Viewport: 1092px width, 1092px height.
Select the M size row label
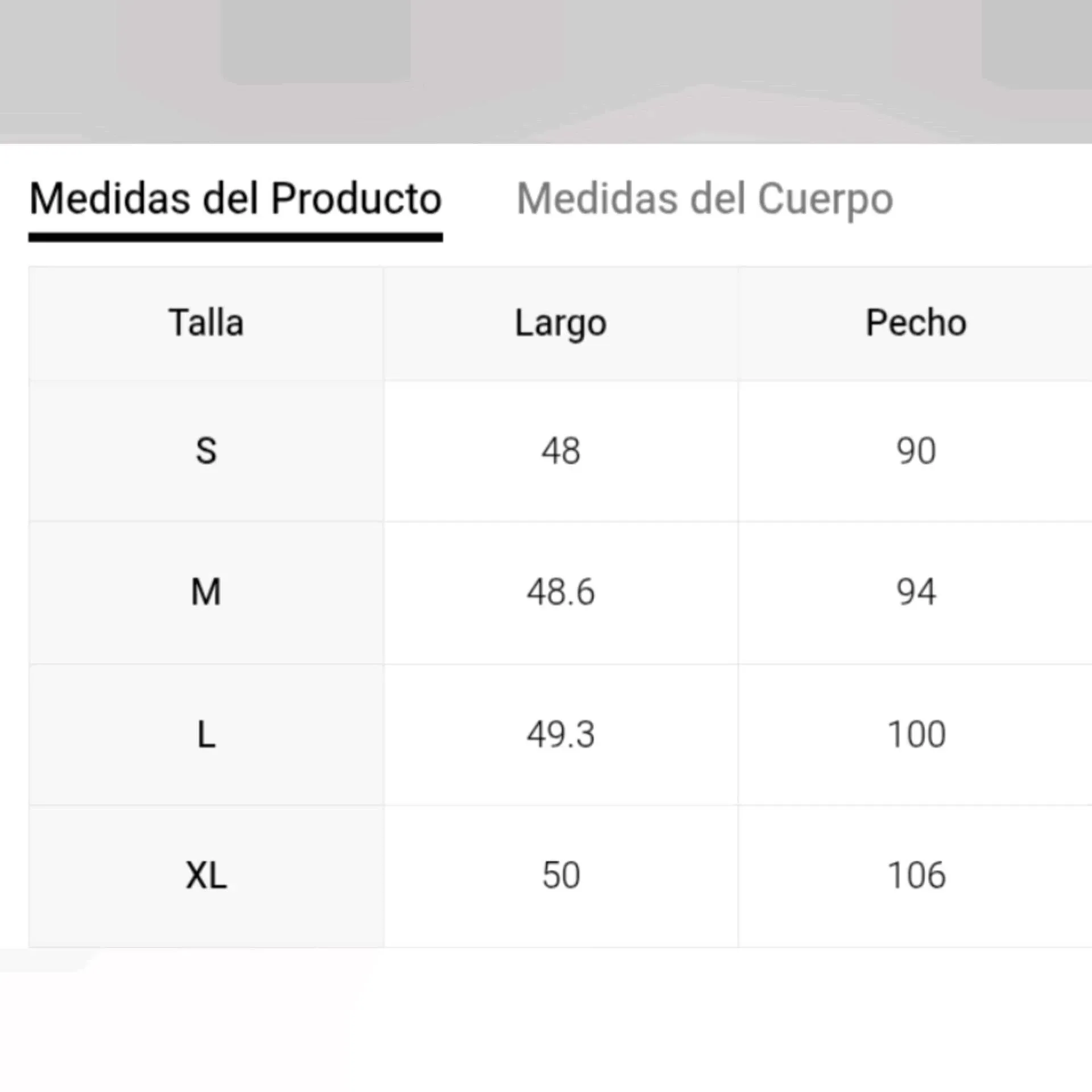pos(206,592)
